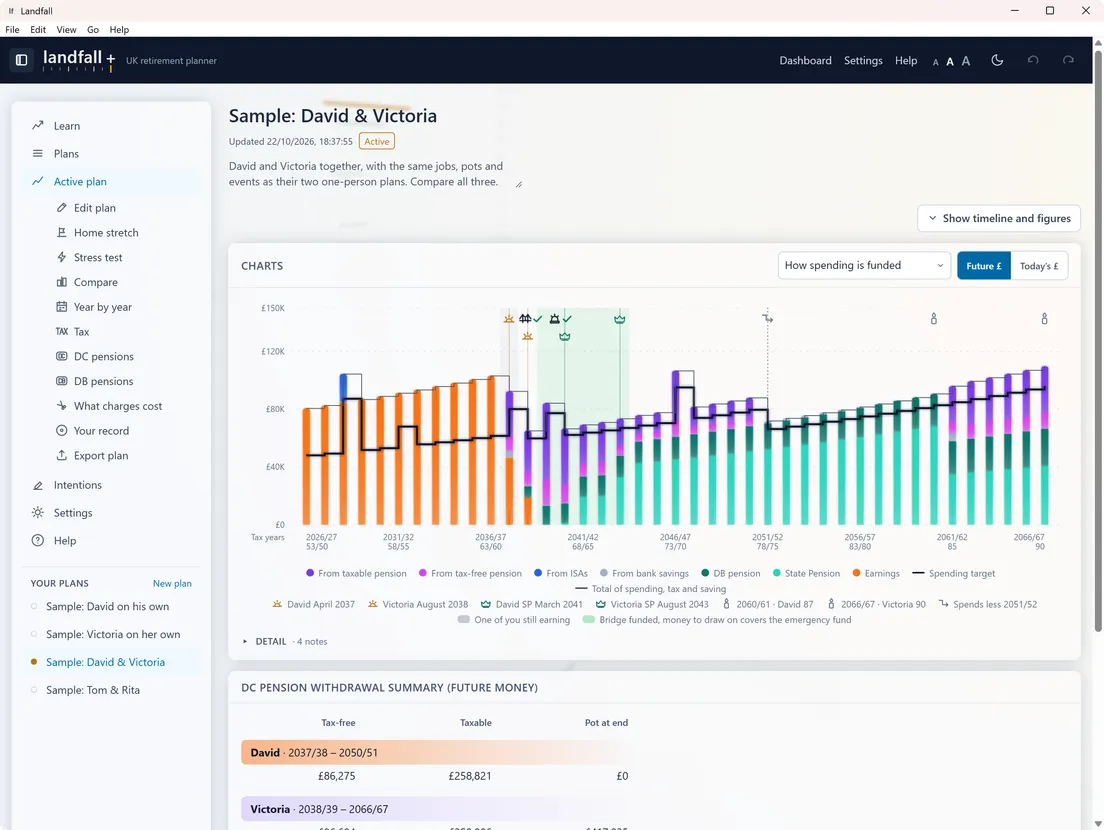This screenshot has width=1104, height=830.
Task: Click Spends less 2051/52 chart marker
Action: point(767,319)
